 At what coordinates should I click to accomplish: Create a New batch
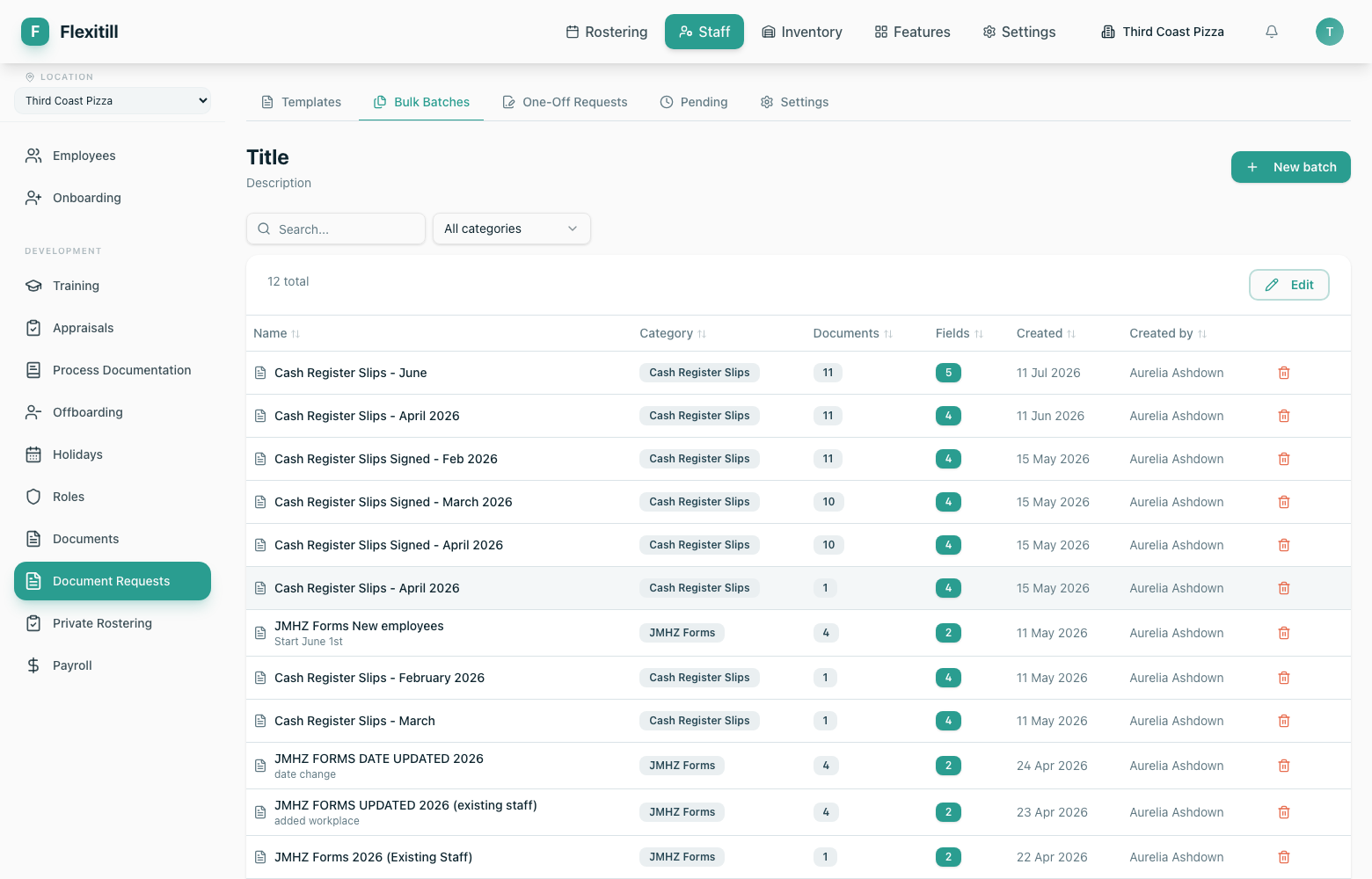[1291, 167]
